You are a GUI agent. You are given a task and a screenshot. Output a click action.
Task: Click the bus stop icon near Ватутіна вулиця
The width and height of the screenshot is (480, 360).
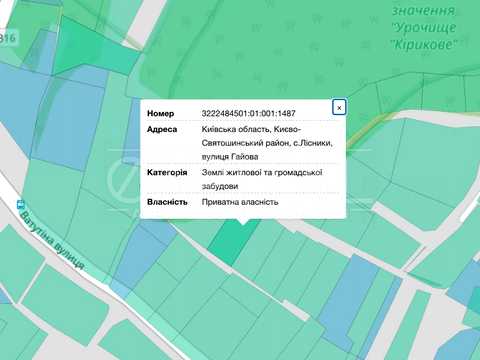21,204
